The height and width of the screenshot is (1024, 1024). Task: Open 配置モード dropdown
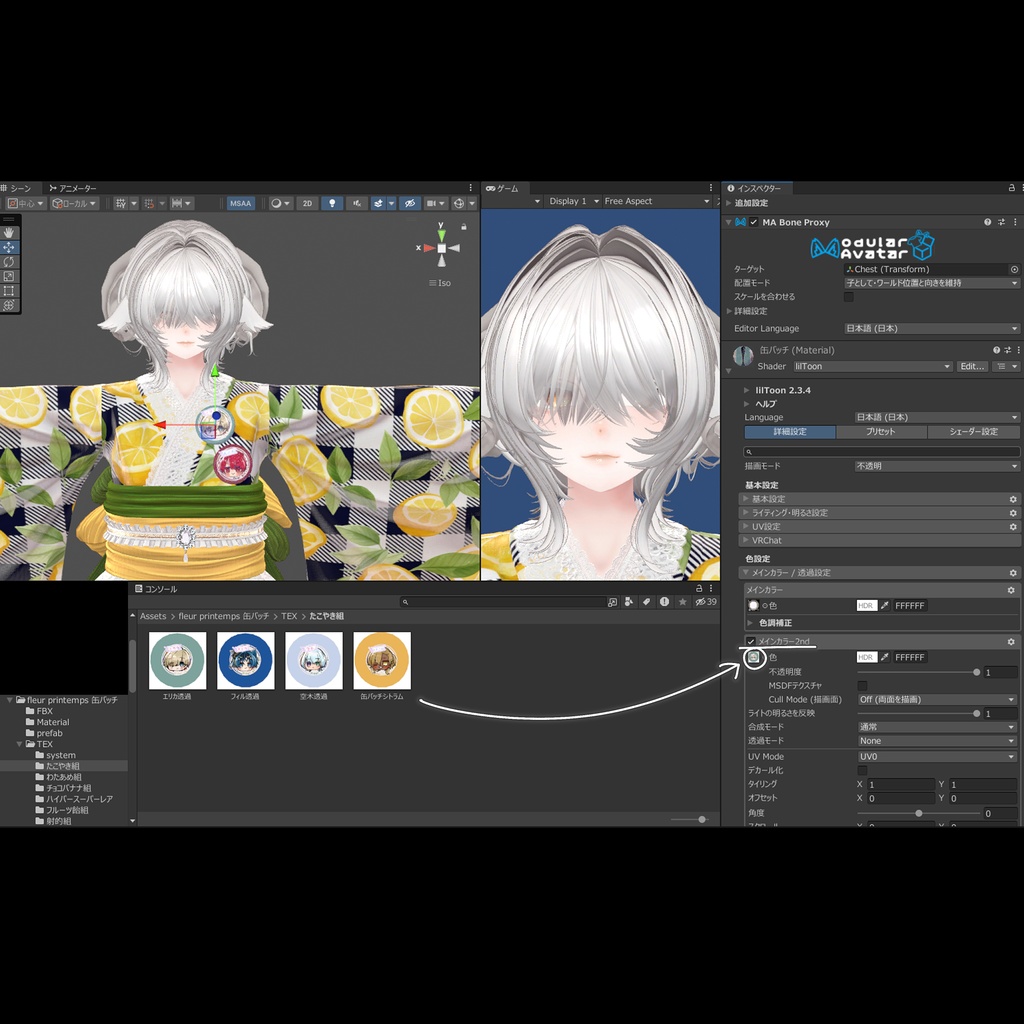click(931, 283)
